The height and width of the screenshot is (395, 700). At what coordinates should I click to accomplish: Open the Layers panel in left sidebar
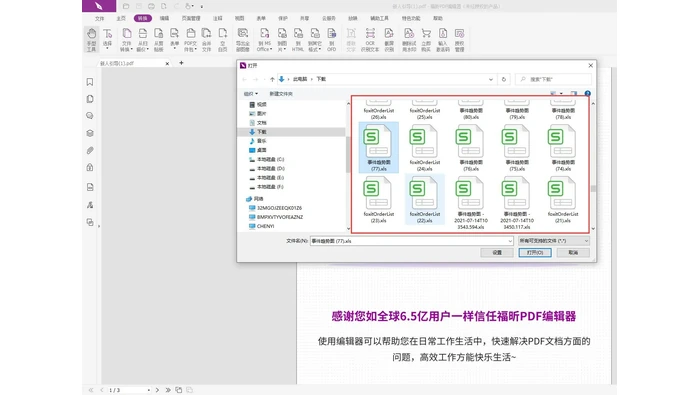pos(90,133)
